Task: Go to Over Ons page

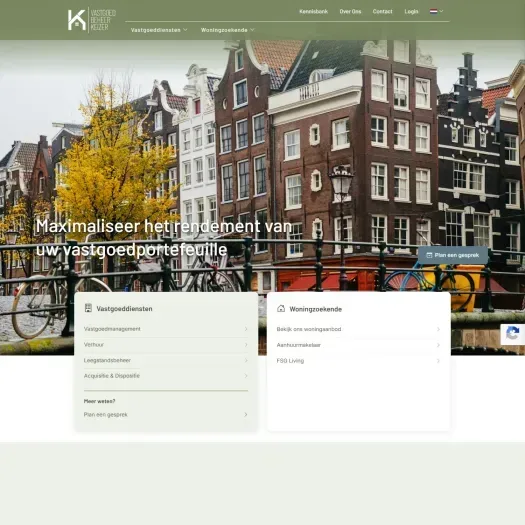Action: (350, 11)
